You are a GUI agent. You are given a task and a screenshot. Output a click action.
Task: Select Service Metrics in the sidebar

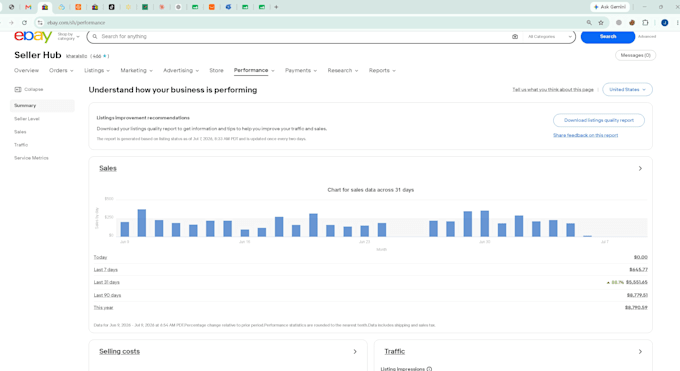pos(31,158)
